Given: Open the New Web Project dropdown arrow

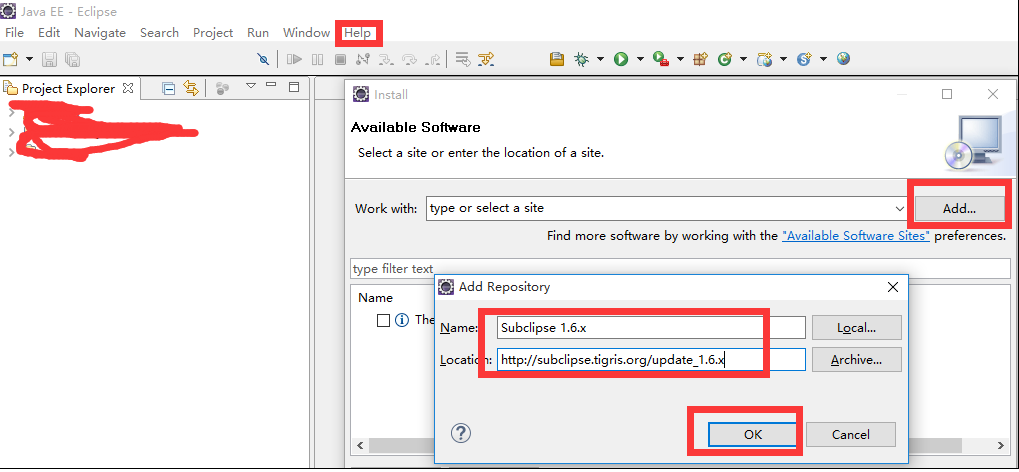Looking at the screenshot, I should point(783,60).
